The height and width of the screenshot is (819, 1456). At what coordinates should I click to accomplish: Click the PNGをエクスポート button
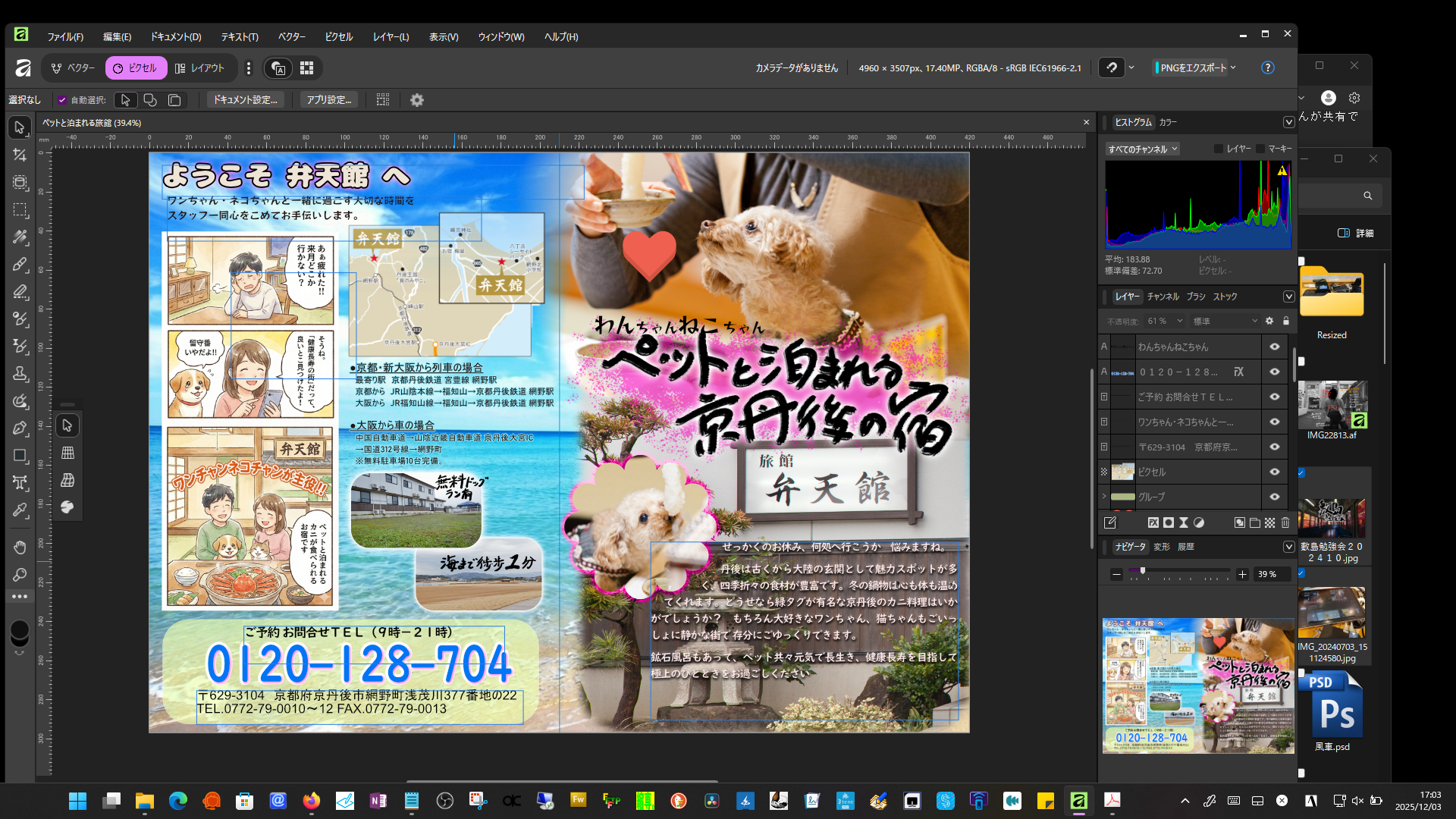[1192, 68]
